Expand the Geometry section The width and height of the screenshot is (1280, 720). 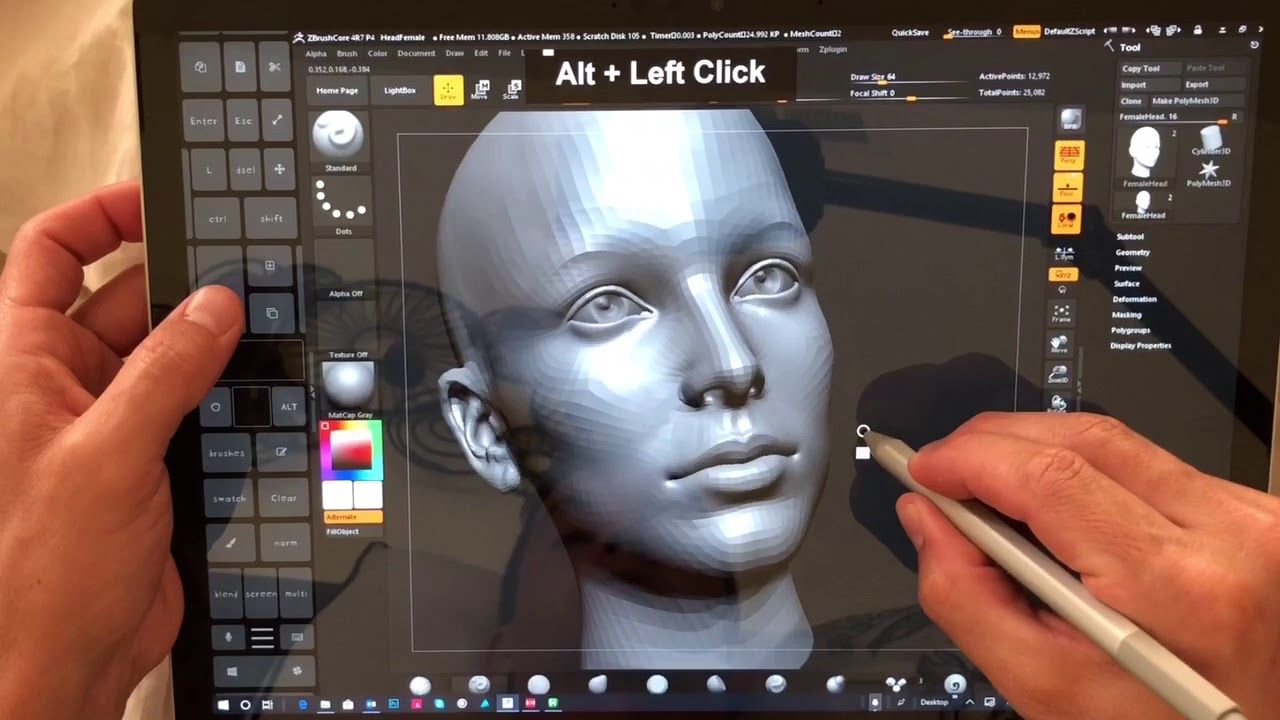click(x=1132, y=252)
